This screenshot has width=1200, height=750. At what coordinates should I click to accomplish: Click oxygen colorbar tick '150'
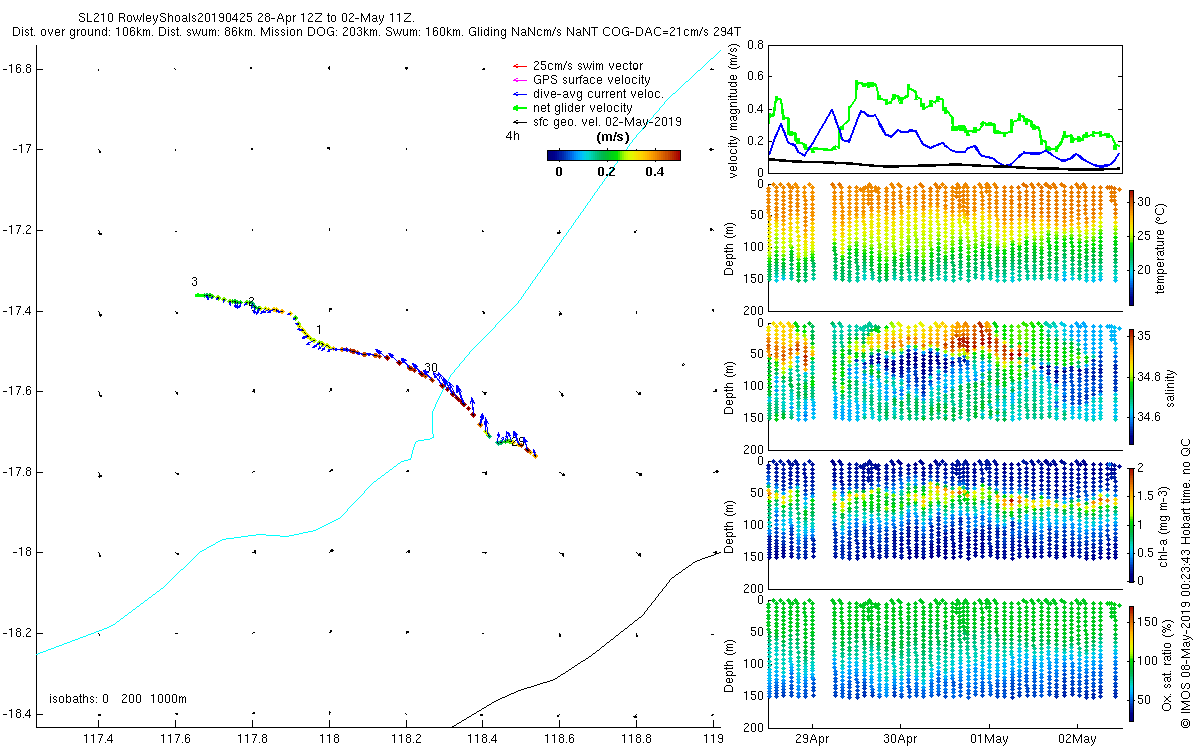(1150, 622)
